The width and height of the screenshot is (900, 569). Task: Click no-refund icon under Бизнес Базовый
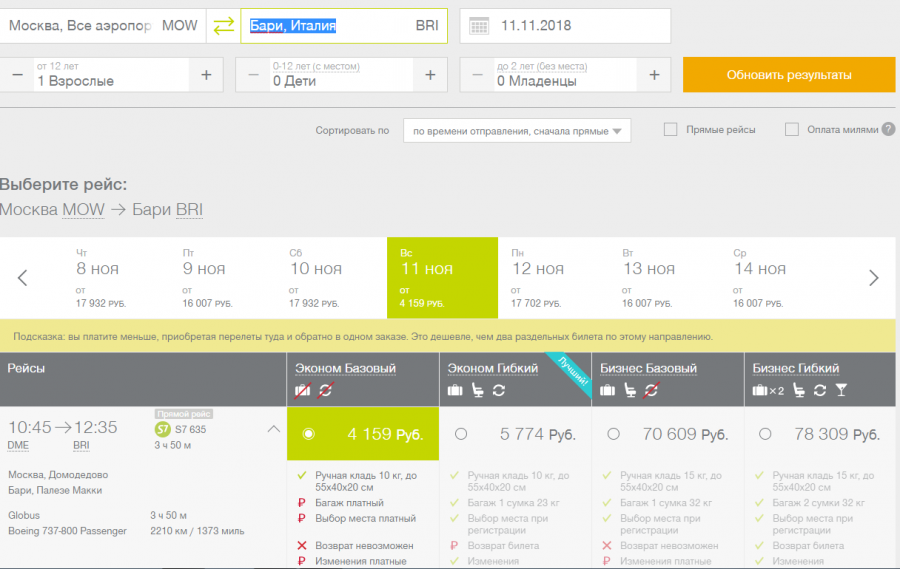coord(651,390)
